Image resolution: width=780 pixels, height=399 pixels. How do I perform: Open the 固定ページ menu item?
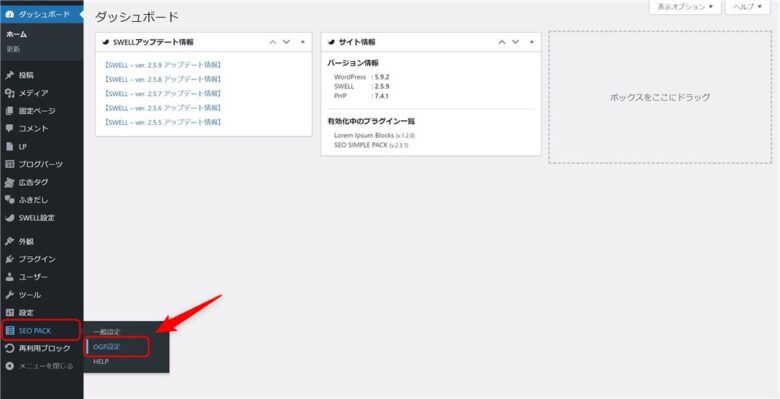pyautogui.click(x=42, y=111)
